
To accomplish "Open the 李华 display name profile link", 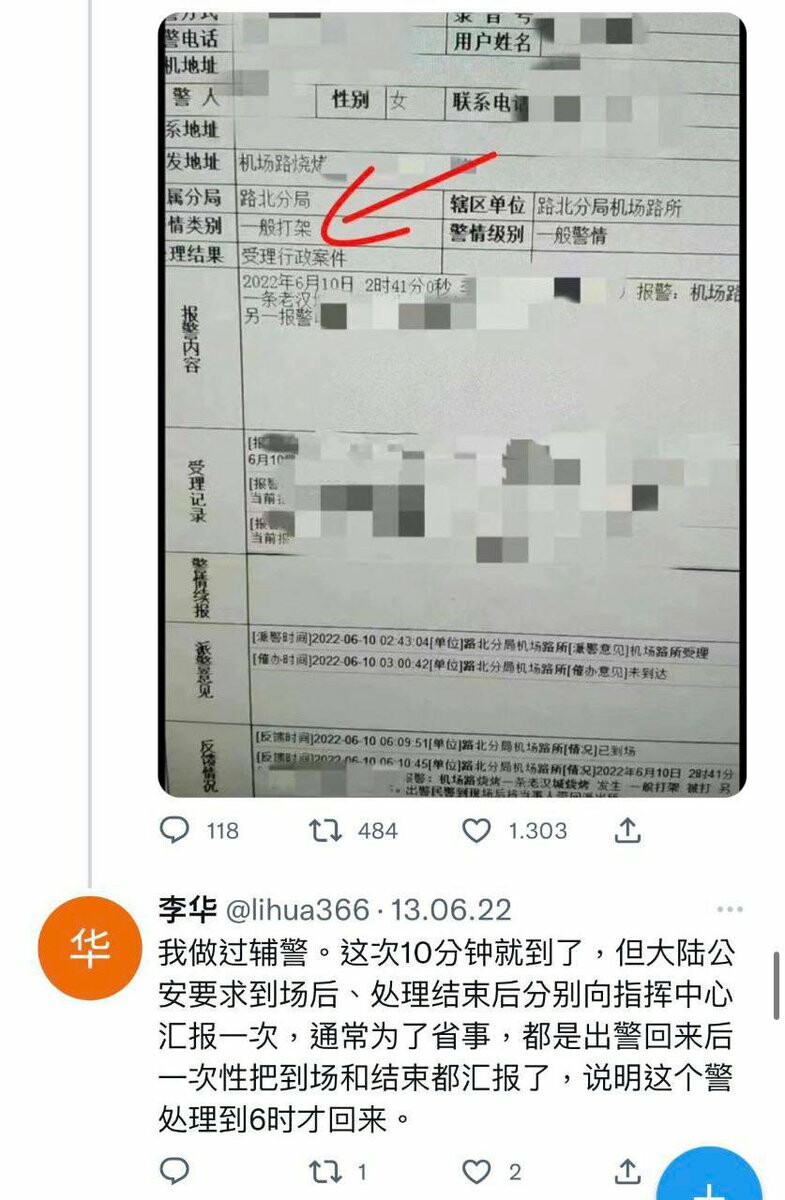I will (183, 910).
